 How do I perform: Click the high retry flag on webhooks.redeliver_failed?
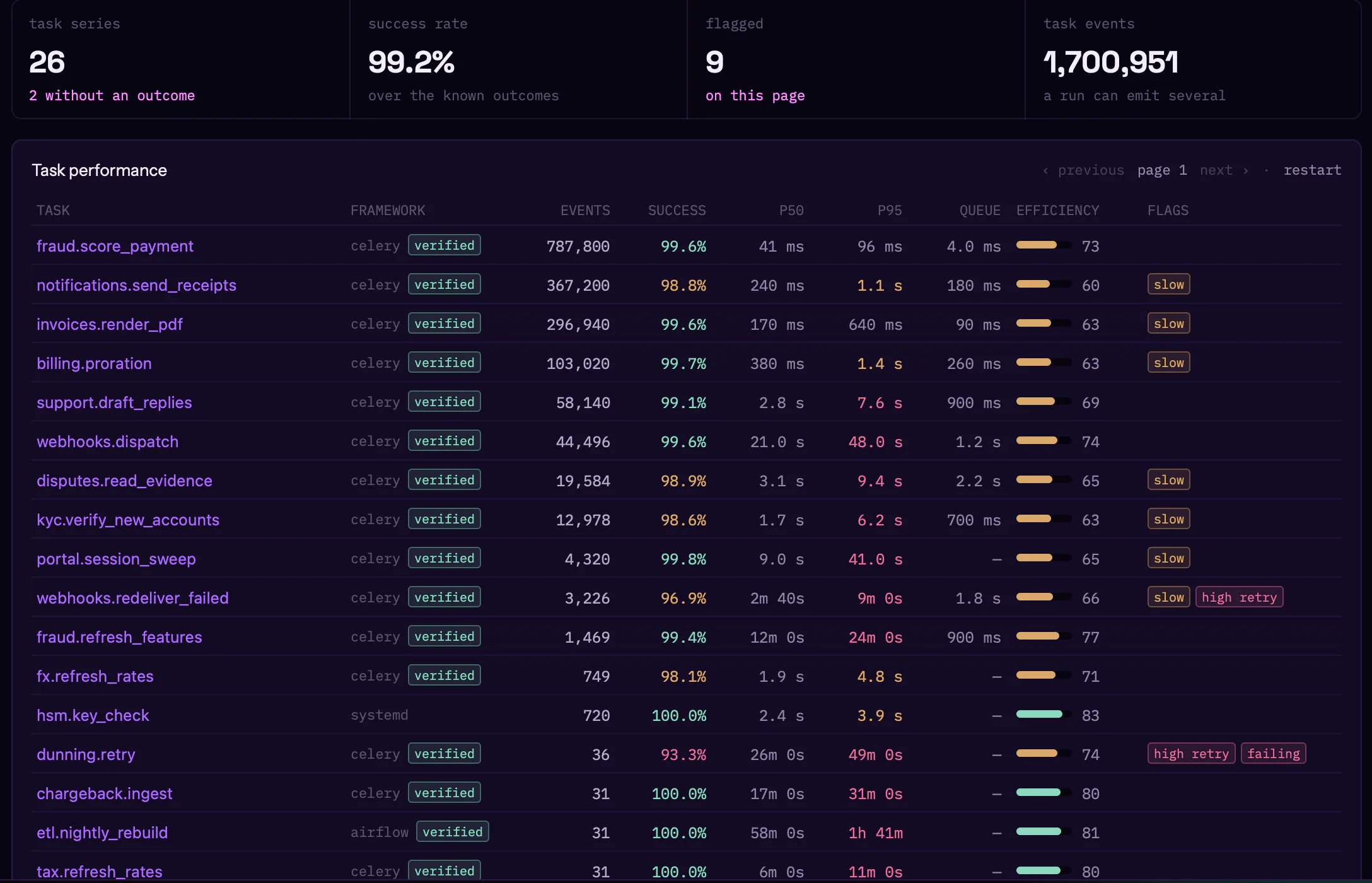click(1239, 597)
